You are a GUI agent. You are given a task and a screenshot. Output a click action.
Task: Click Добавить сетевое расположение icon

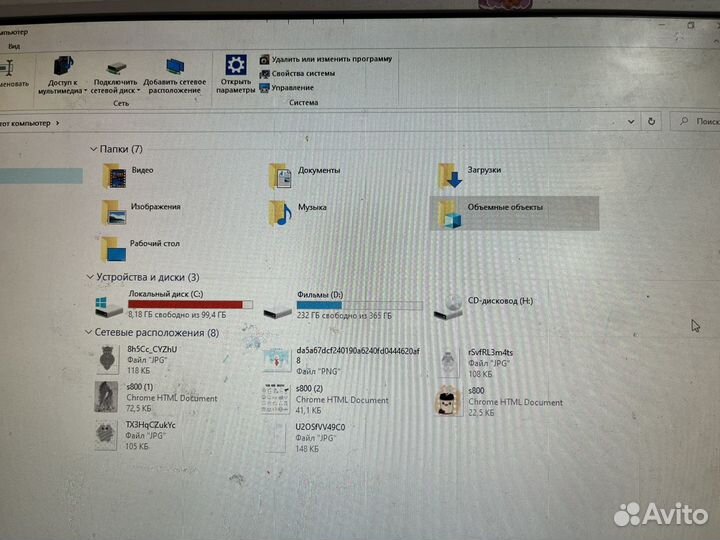pyautogui.click(x=175, y=68)
